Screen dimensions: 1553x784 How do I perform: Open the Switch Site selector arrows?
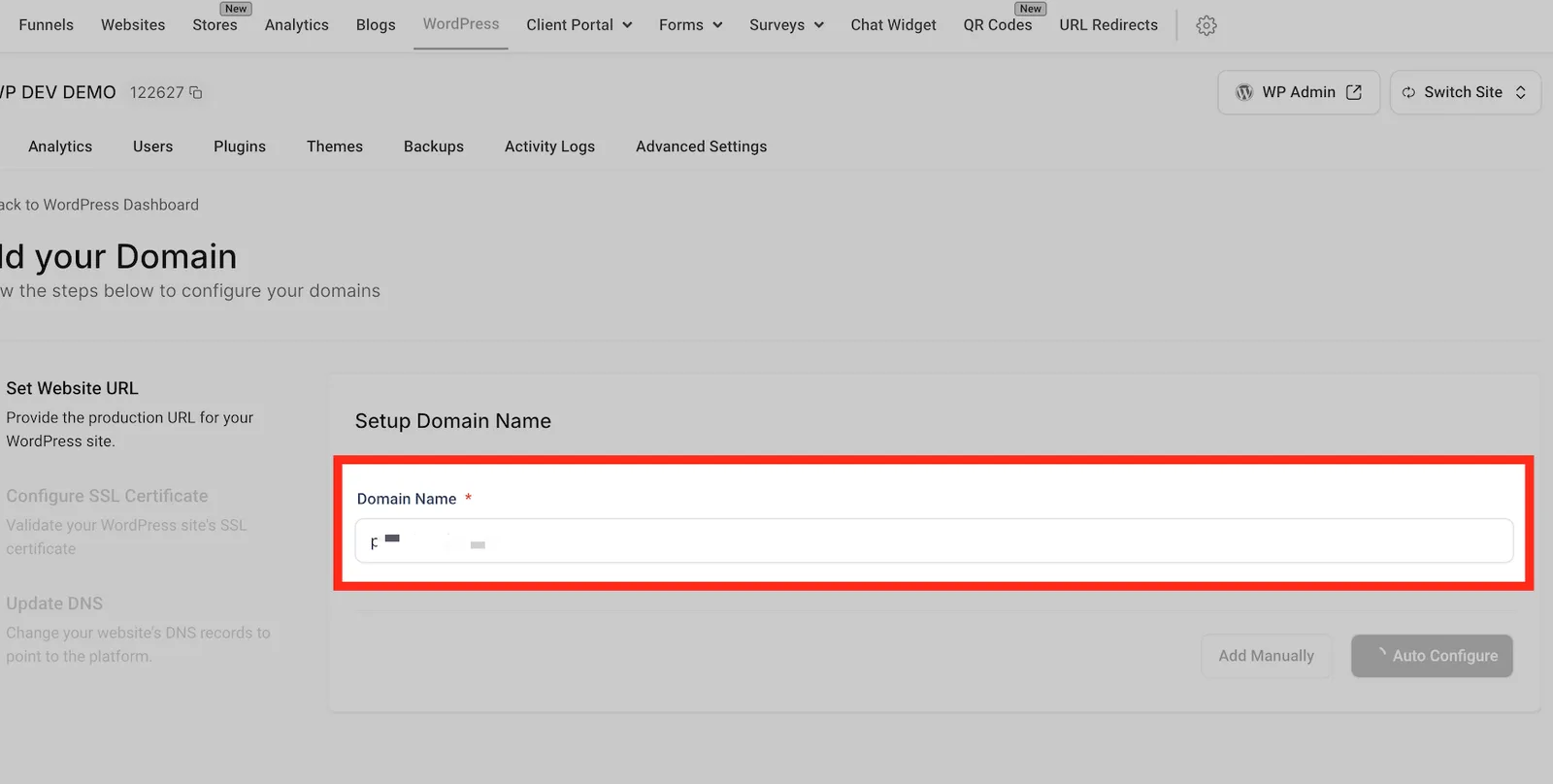[1521, 92]
